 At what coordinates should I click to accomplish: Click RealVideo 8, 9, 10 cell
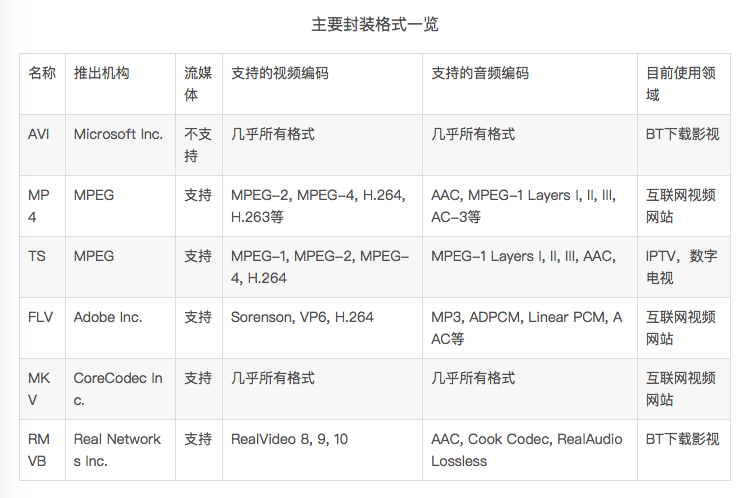[322, 450]
